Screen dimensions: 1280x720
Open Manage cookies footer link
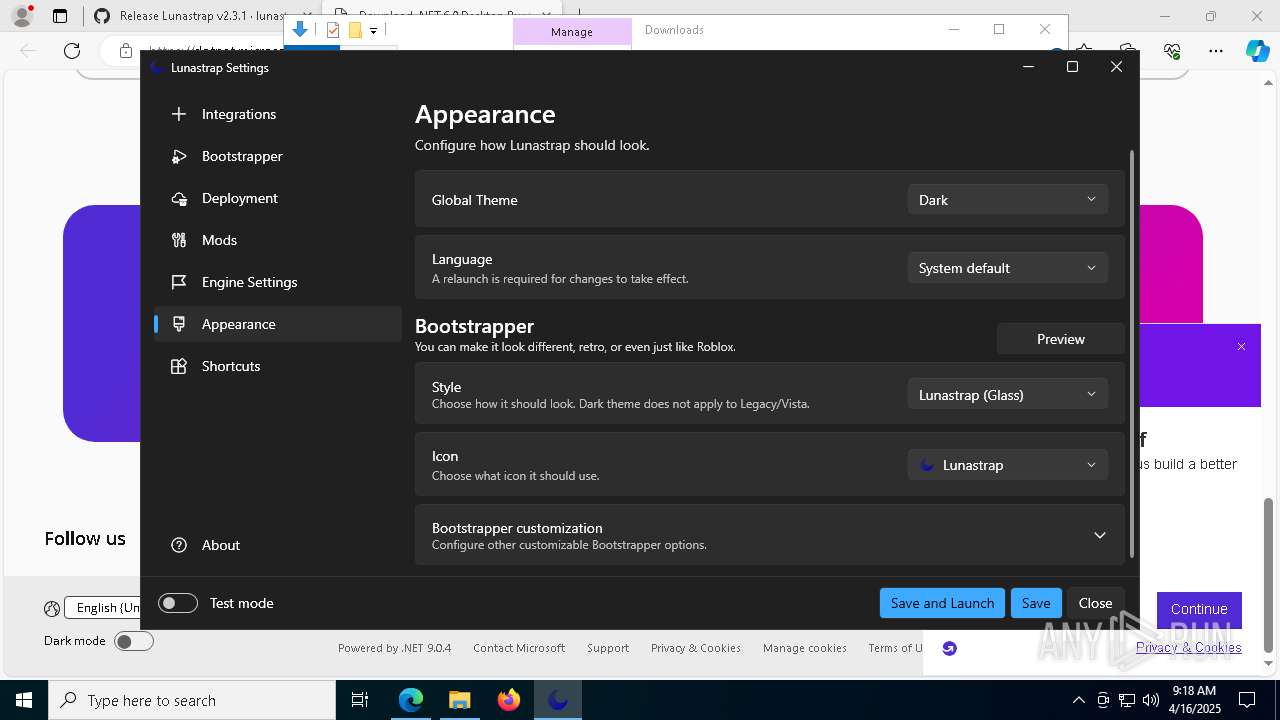click(x=805, y=648)
